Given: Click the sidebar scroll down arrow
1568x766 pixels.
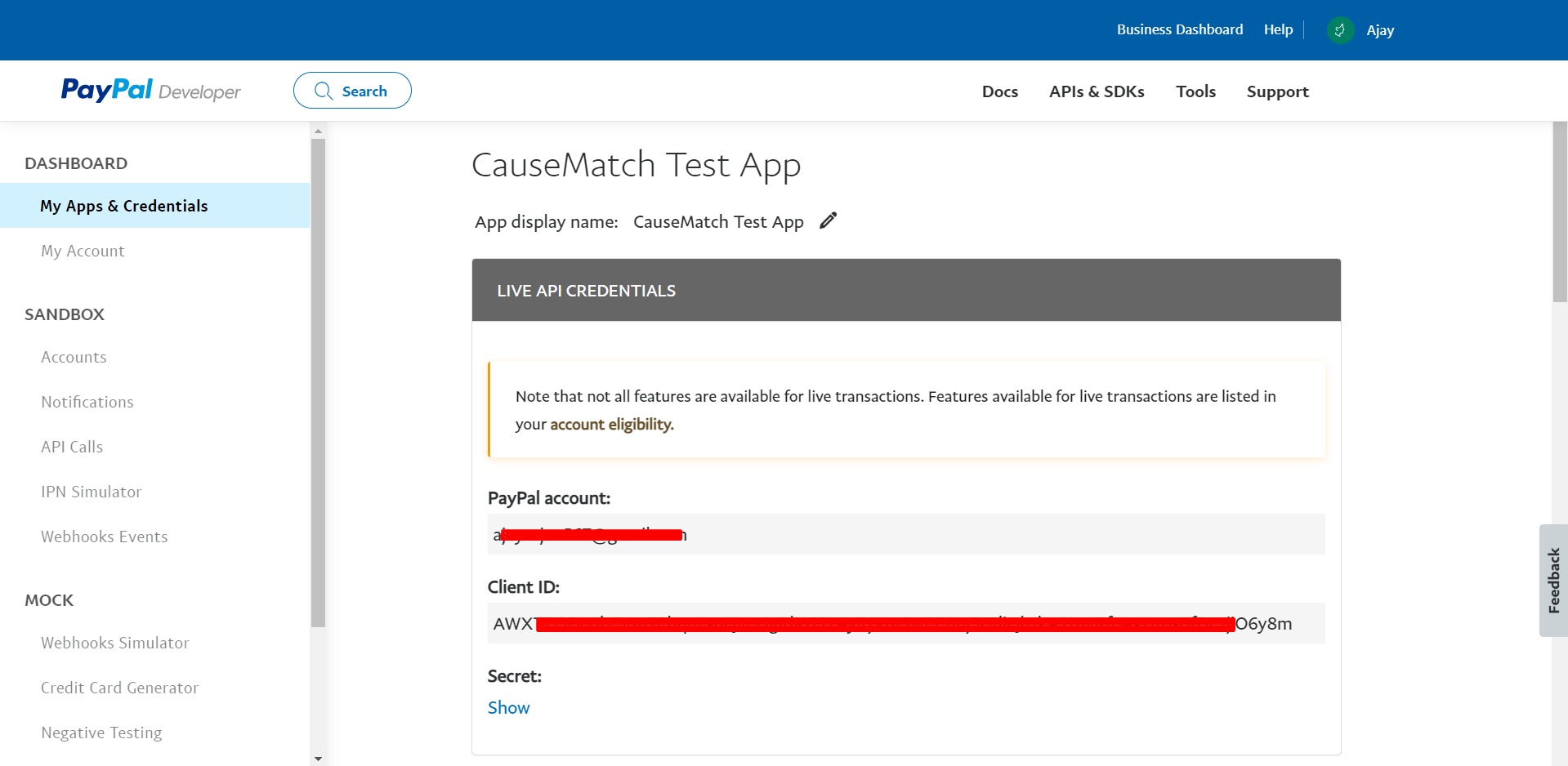Looking at the screenshot, I should 318,759.
